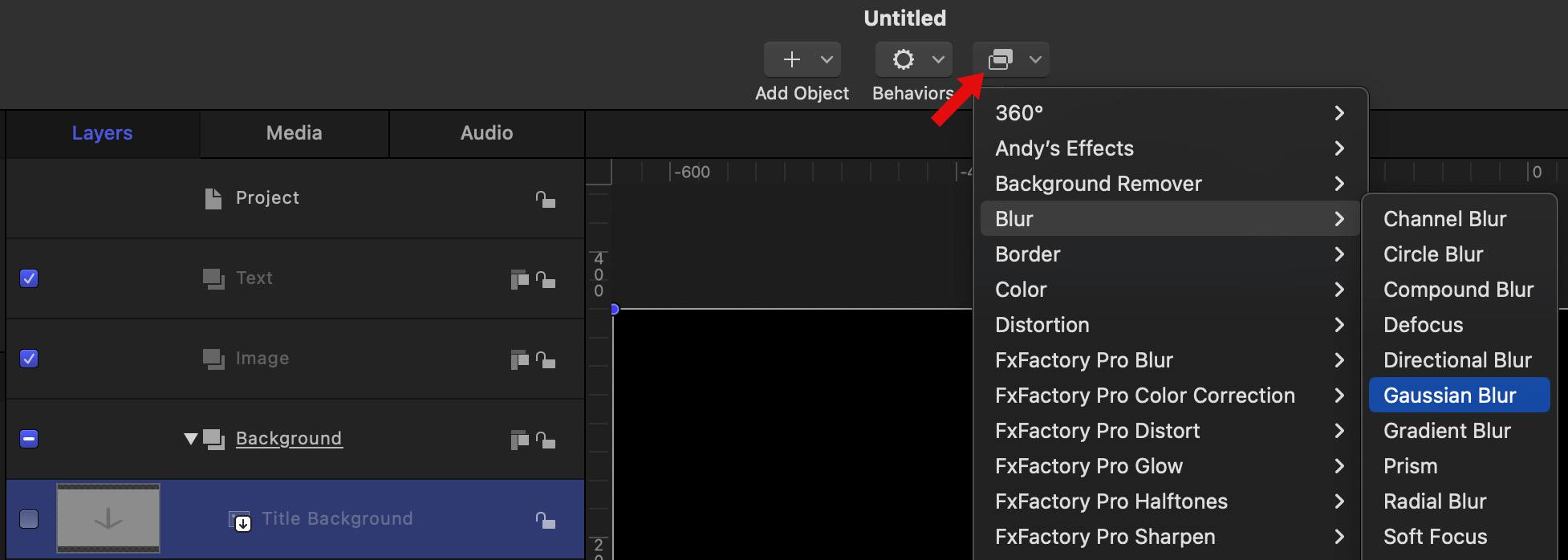
Task: Open the Filters dropdown chevron
Action: [1035, 59]
